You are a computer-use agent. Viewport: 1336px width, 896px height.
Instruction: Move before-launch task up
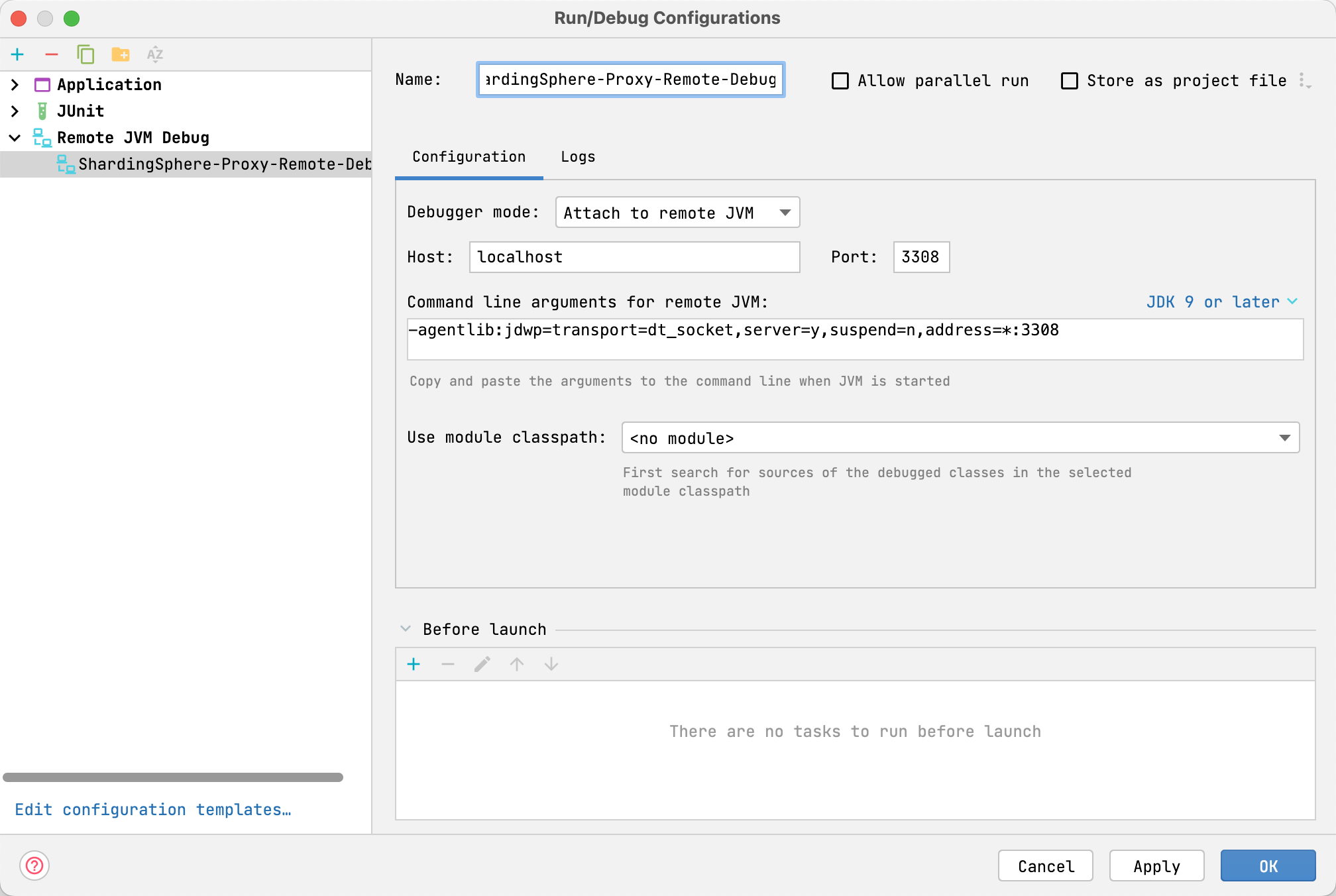coord(516,664)
